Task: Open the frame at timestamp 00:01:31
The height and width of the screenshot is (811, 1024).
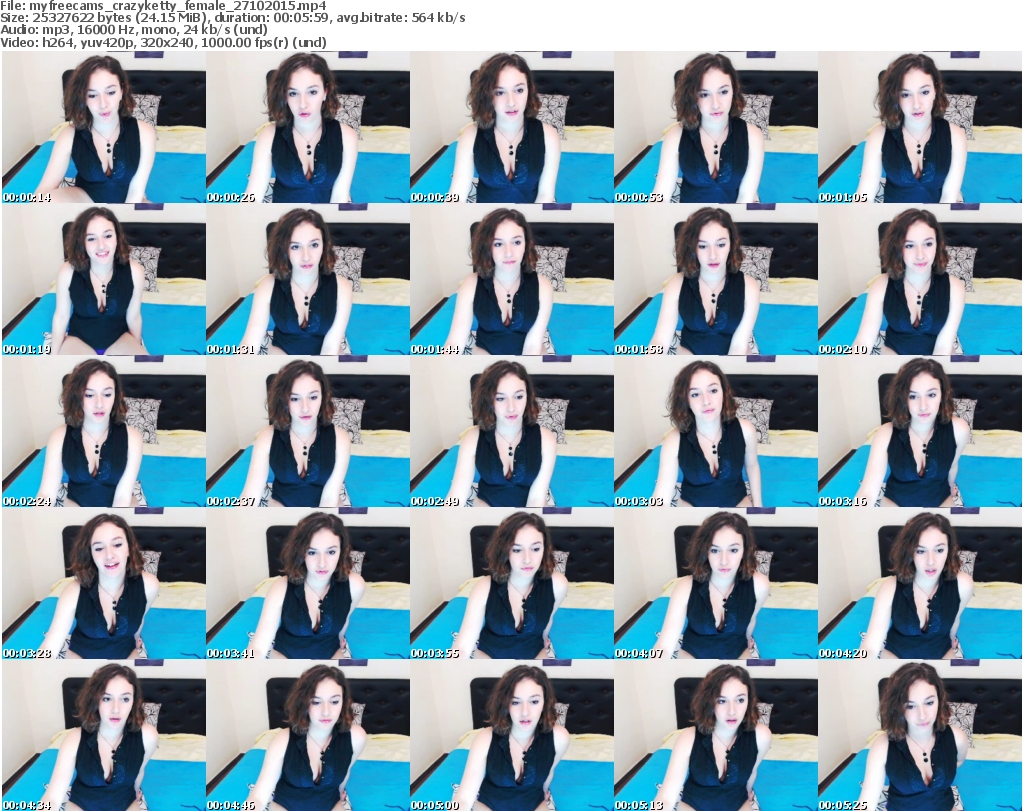Action: (x=308, y=279)
